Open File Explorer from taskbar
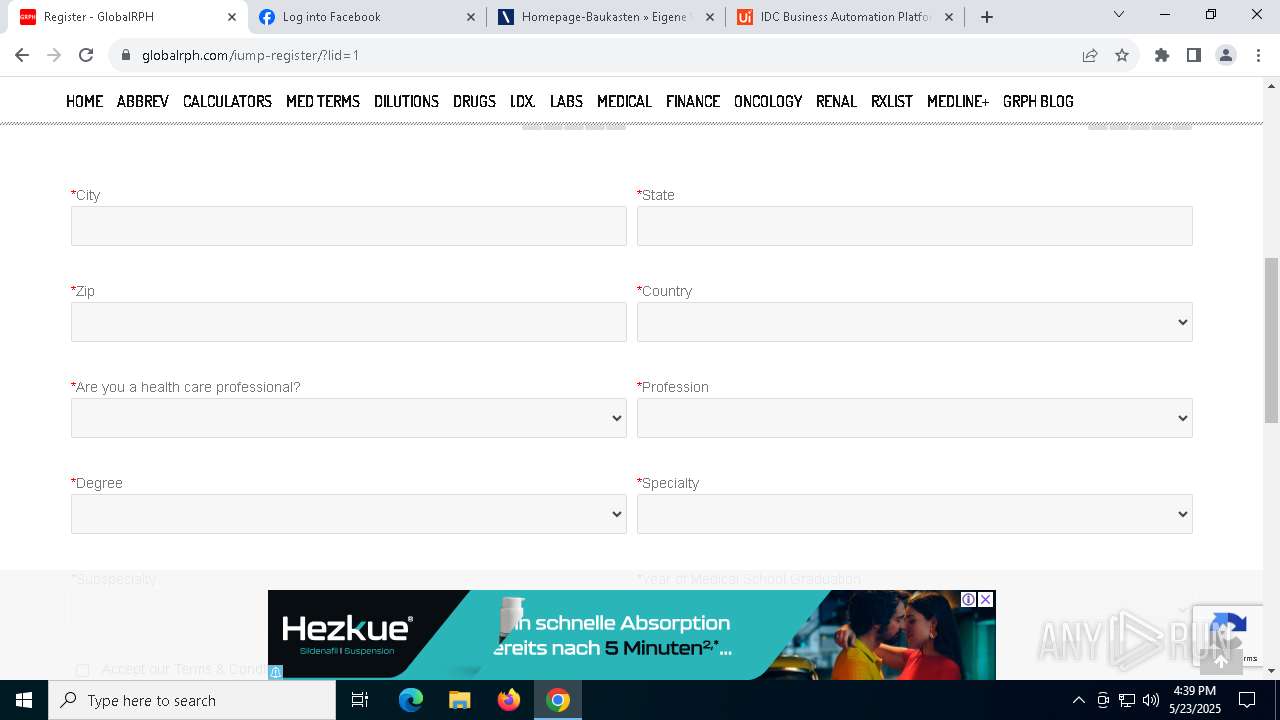Image resolution: width=1280 pixels, height=720 pixels. (x=460, y=700)
